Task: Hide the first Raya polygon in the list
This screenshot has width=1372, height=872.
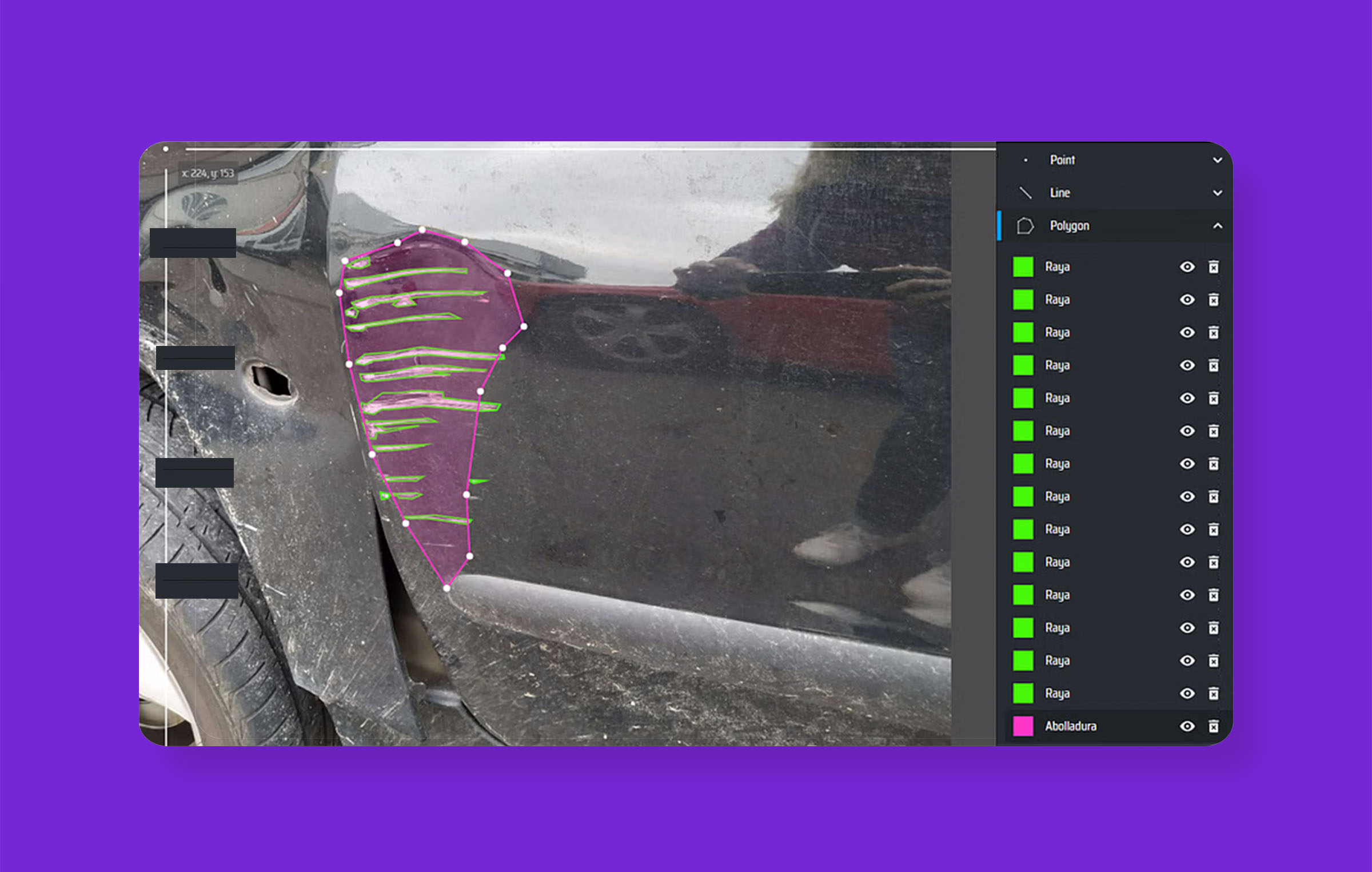Action: (1187, 267)
